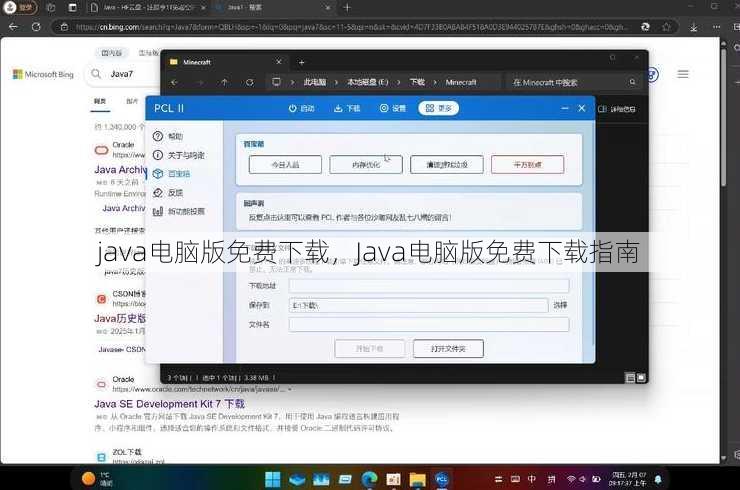Open About and thanks (关于与鸣谢) page
Viewport: 740px width, 490px height.
click(179, 155)
